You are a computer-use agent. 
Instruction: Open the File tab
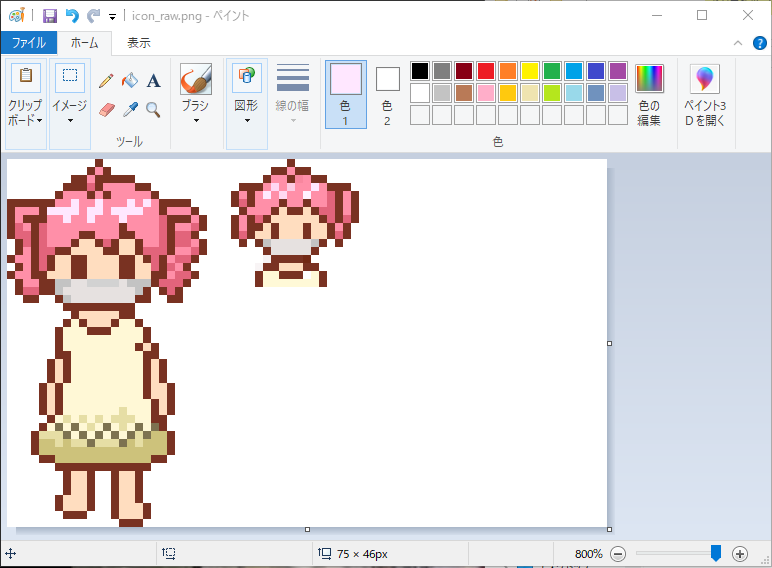pos(29,43)
